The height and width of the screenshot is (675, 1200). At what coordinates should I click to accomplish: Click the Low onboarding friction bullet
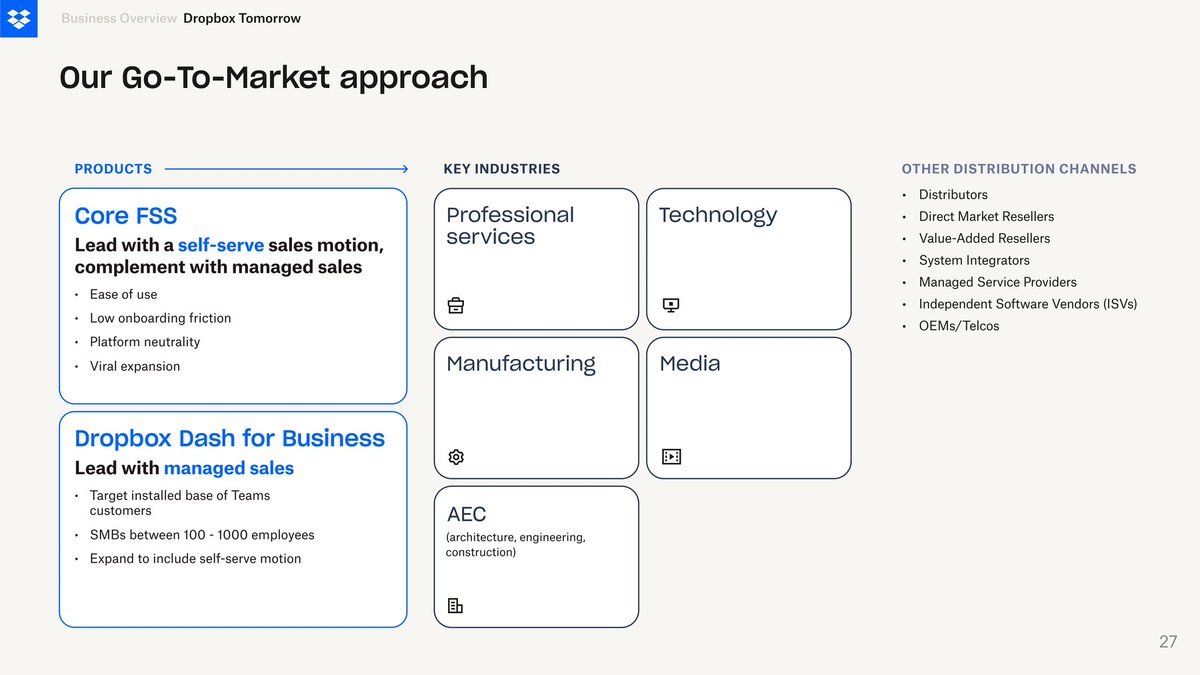click(160, 318)
